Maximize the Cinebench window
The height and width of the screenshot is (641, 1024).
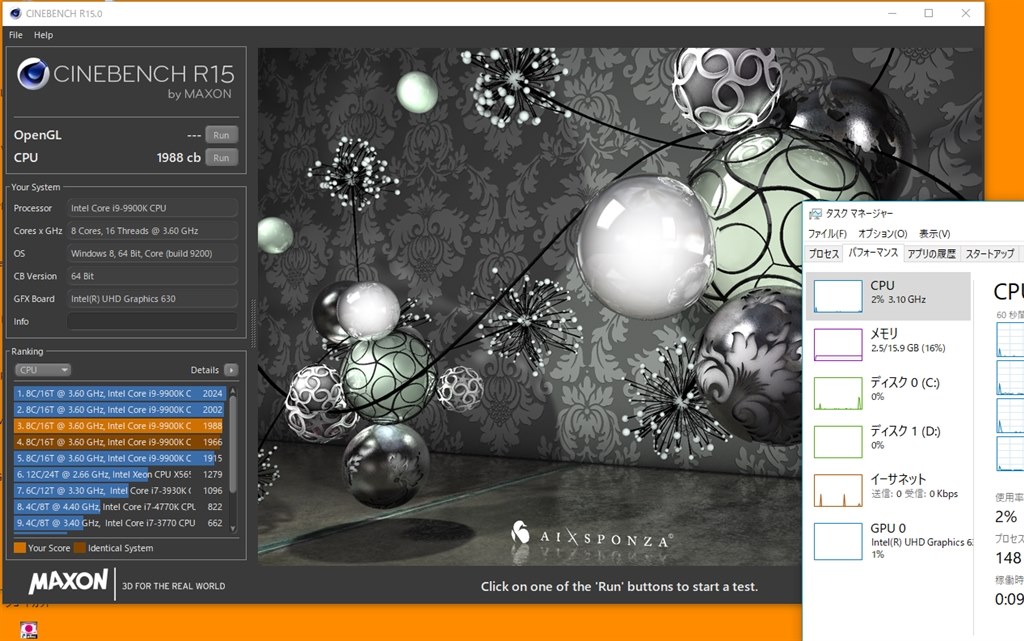point(929,13)
